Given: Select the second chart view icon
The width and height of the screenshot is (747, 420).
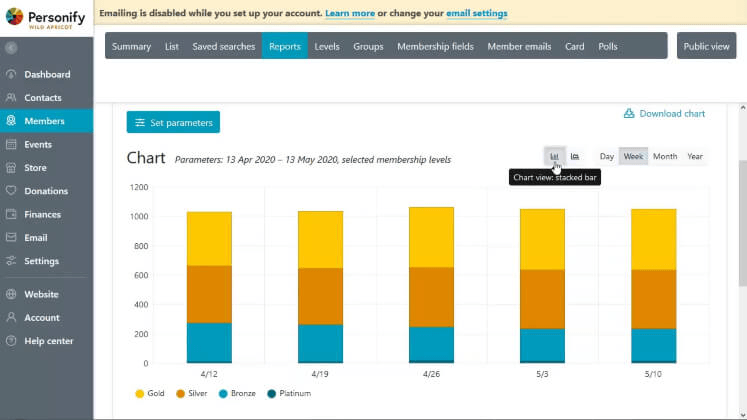Looking at the screenshot, I should 575,156.
